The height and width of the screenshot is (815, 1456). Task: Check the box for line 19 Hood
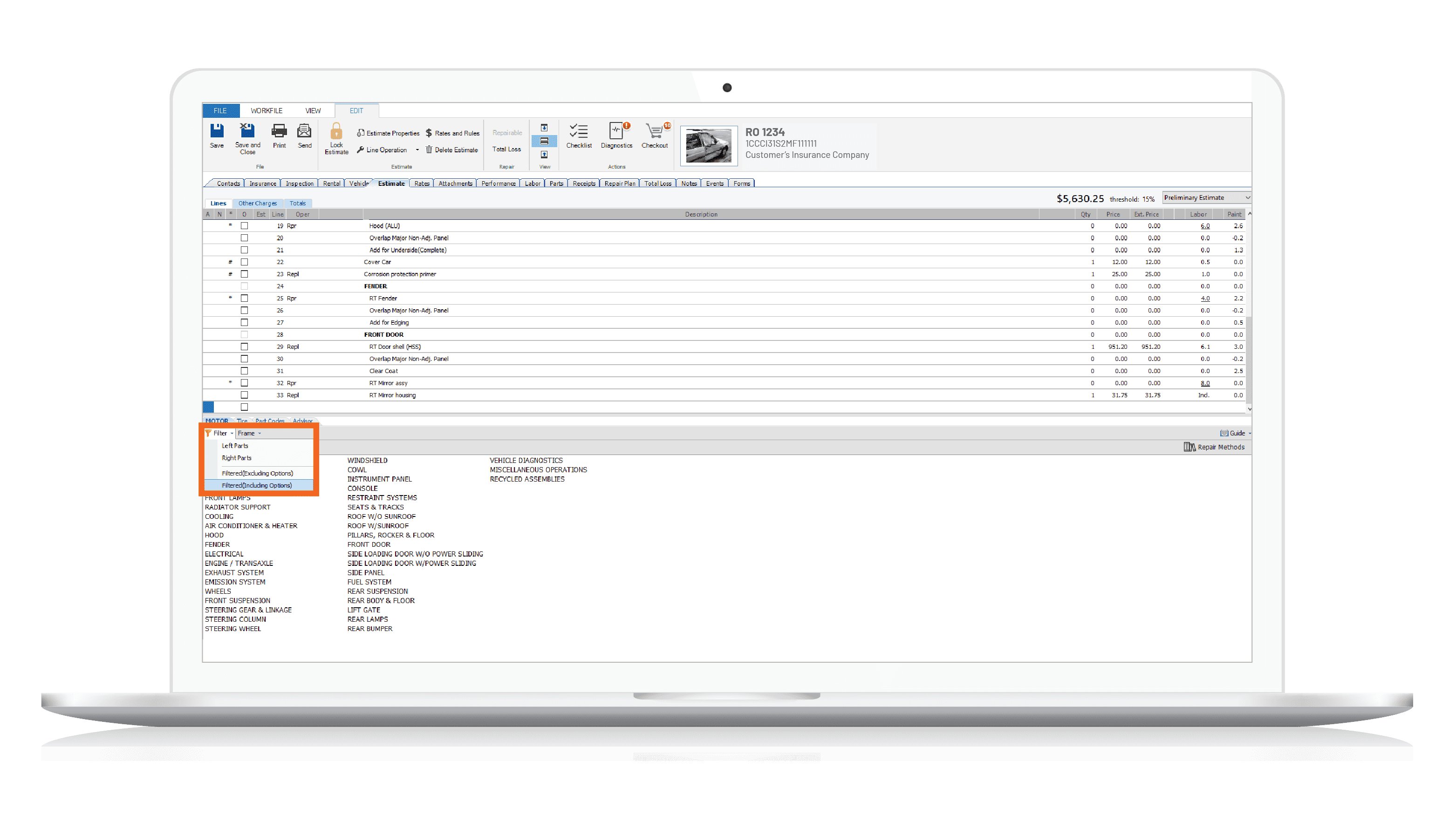[244, 226]
